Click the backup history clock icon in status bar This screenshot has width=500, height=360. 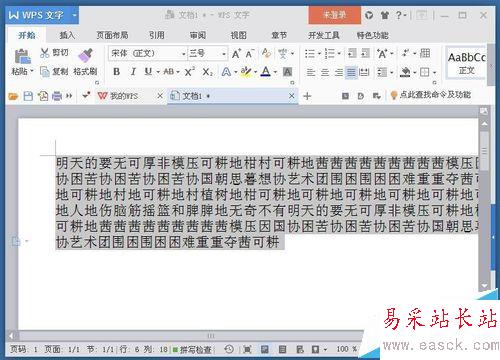pos(229,349)
